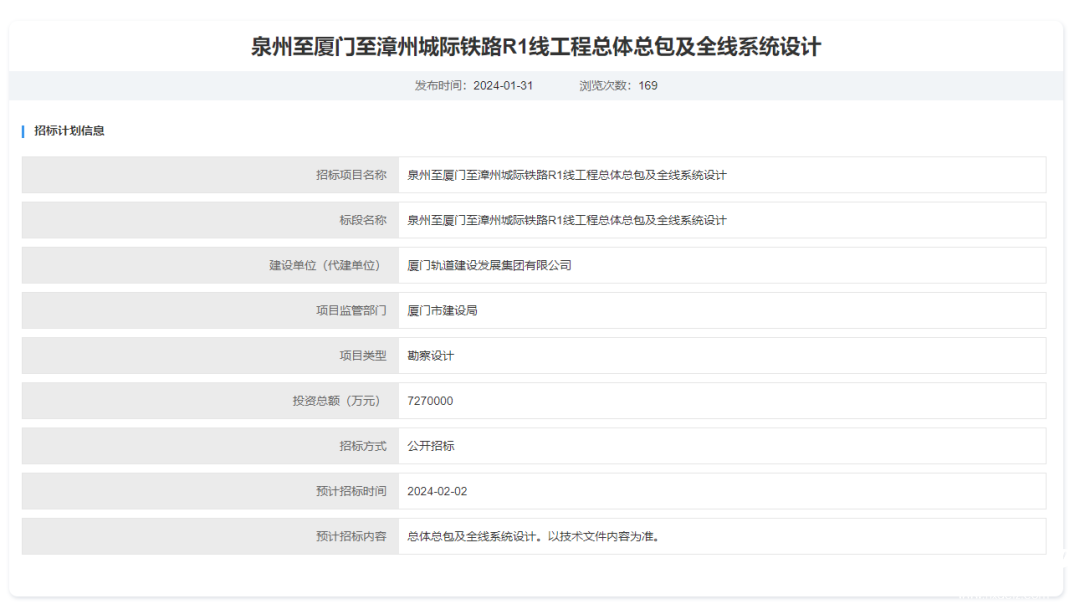
Task: Click the 招标计划信息 section heading
Action: pos(69,131)
